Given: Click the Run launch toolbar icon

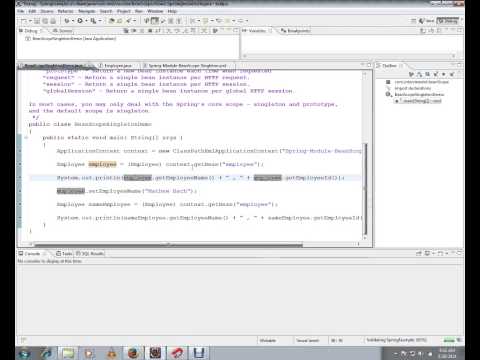Looking at the screenshot, I should (x=80, y=21).
